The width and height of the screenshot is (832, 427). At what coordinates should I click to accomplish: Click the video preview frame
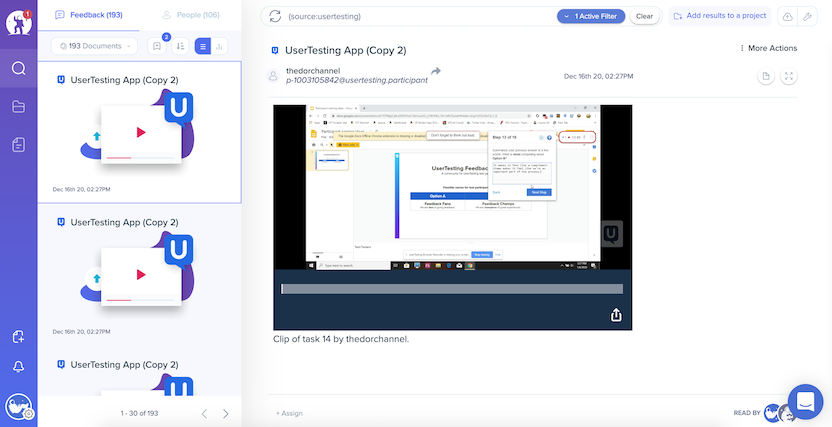point(453,187)
